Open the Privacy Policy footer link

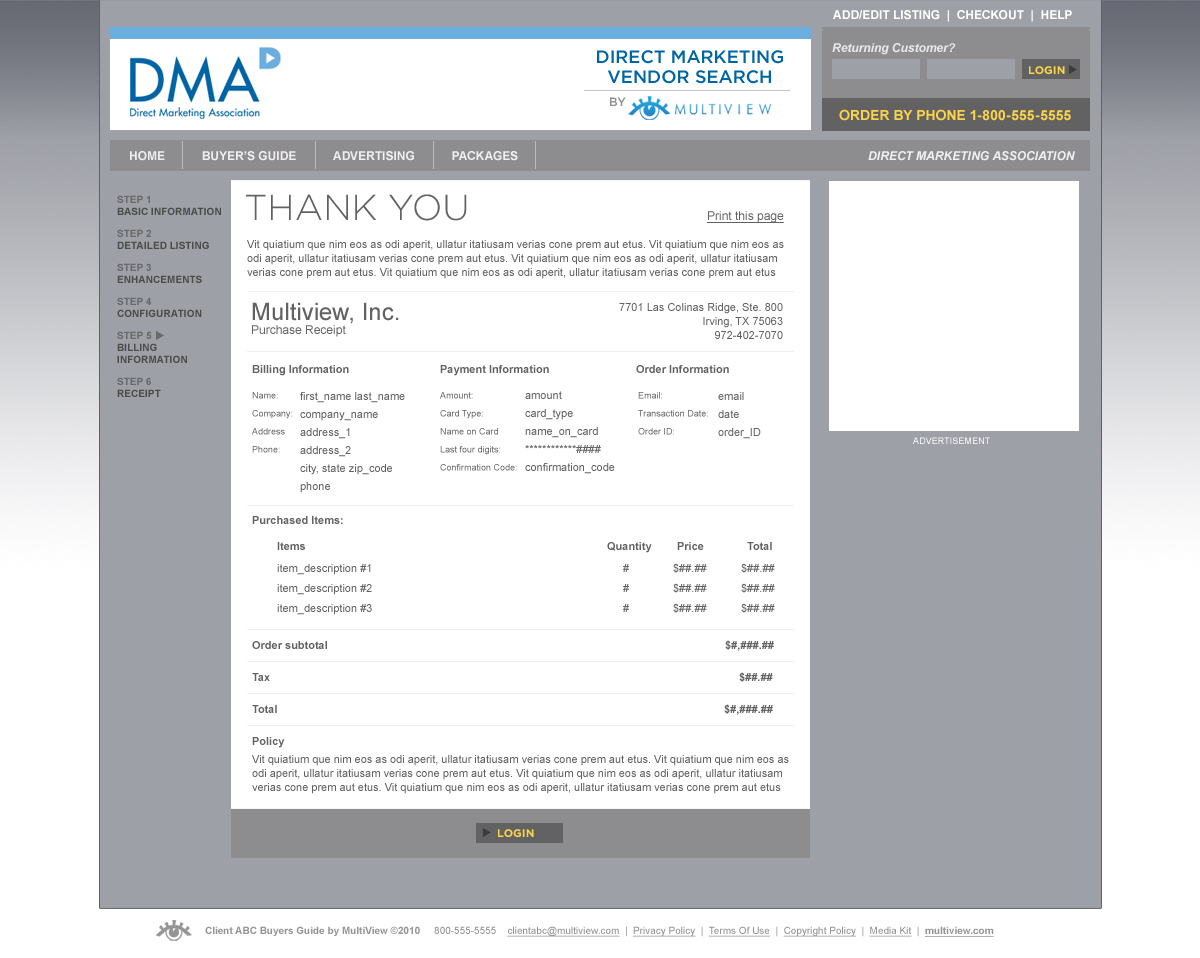pyautogui.click(x=664, y=931)
